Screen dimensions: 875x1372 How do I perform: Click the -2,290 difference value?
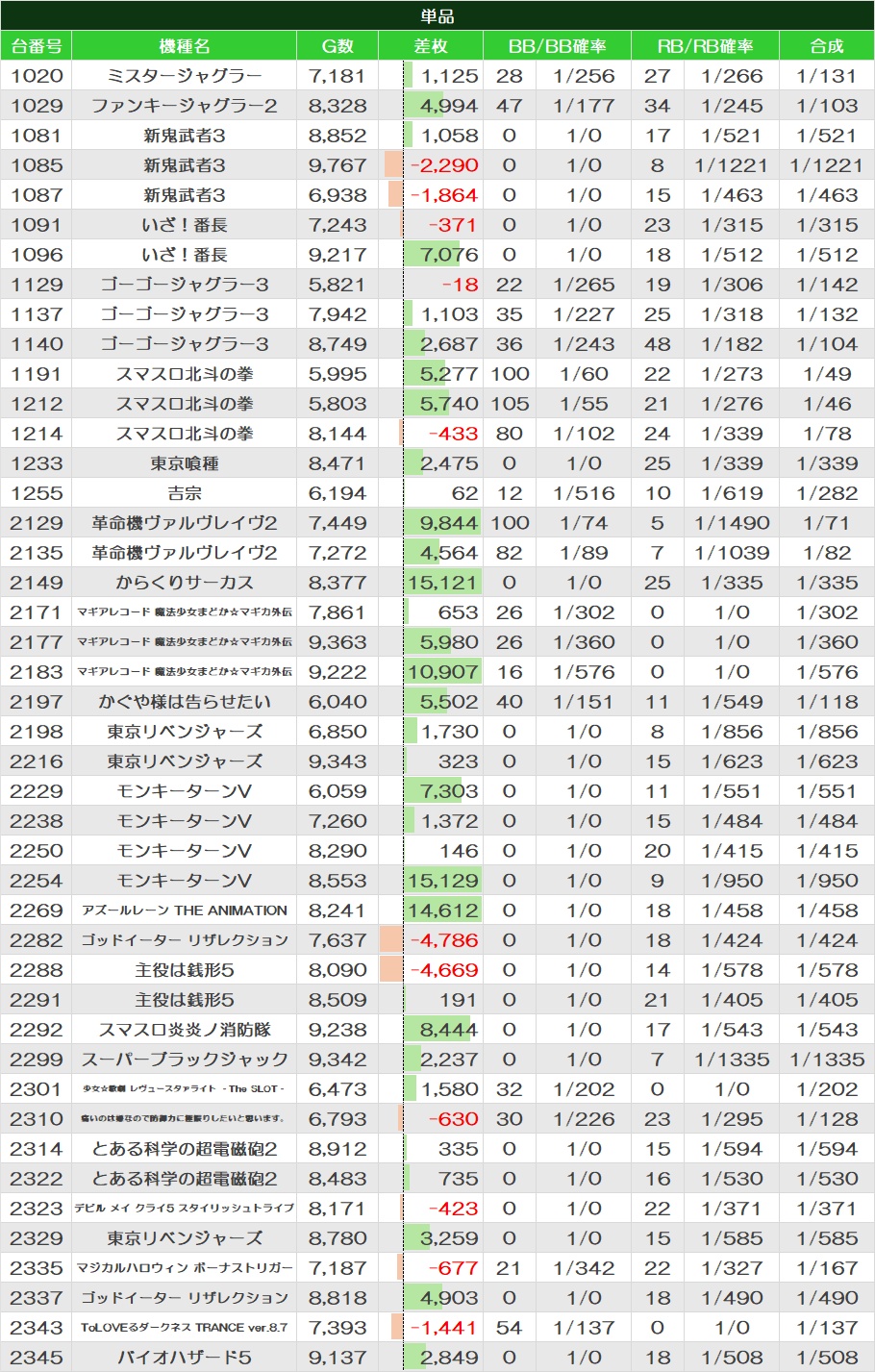click(444, 165)
